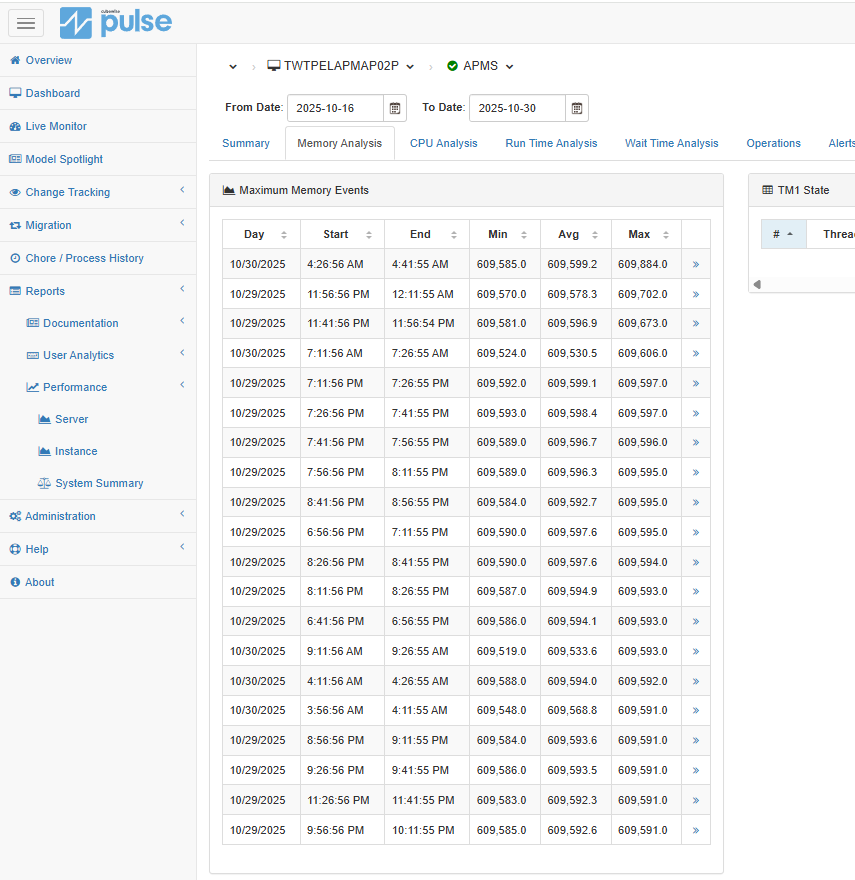Open details arrow for 9:56:56 PM event
855x880 pixels.
click(695, 830)
